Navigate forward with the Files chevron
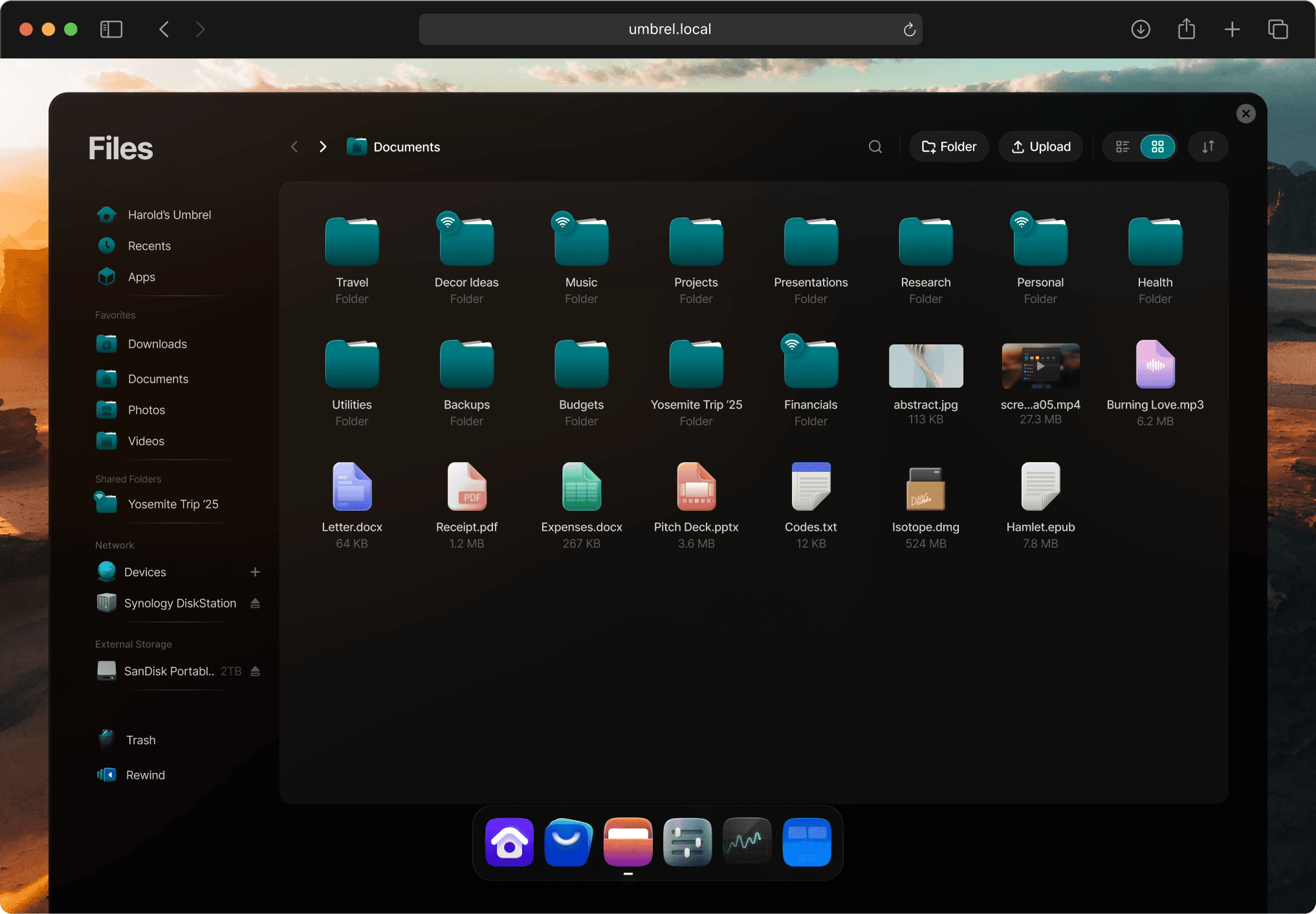The image size is (1316, 914). coord(323,147)
